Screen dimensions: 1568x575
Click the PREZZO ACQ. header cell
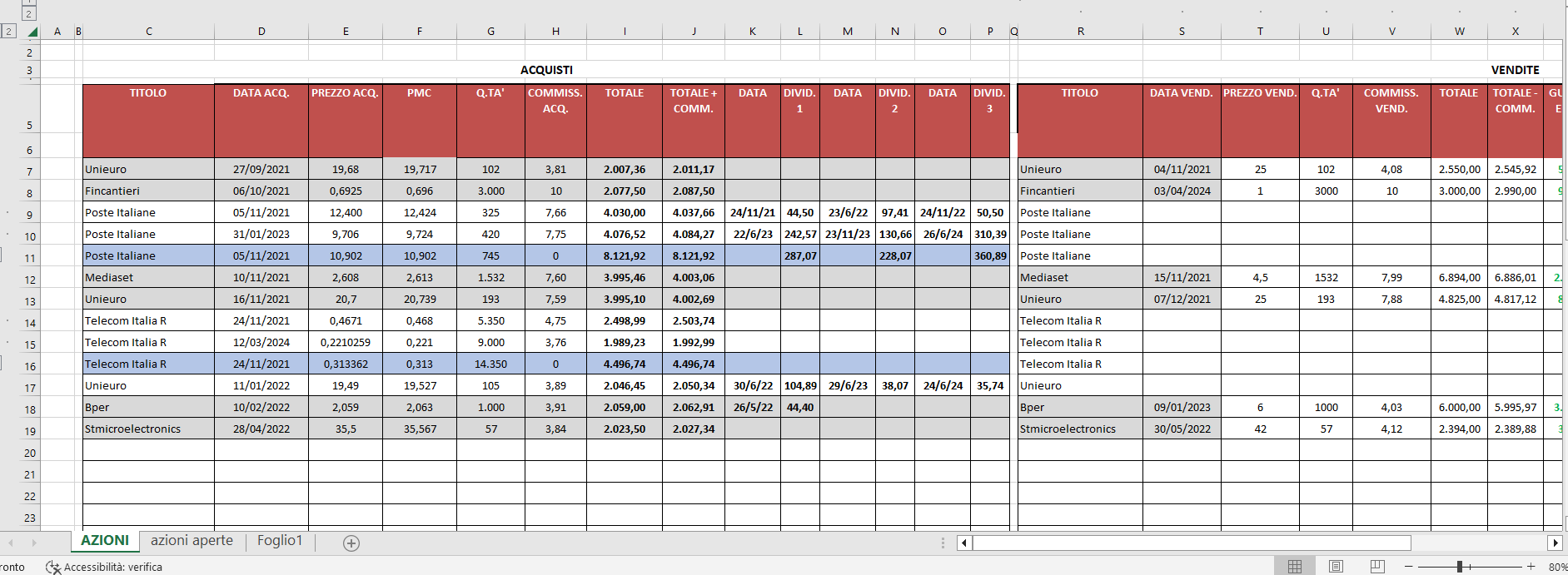point(346,121)
